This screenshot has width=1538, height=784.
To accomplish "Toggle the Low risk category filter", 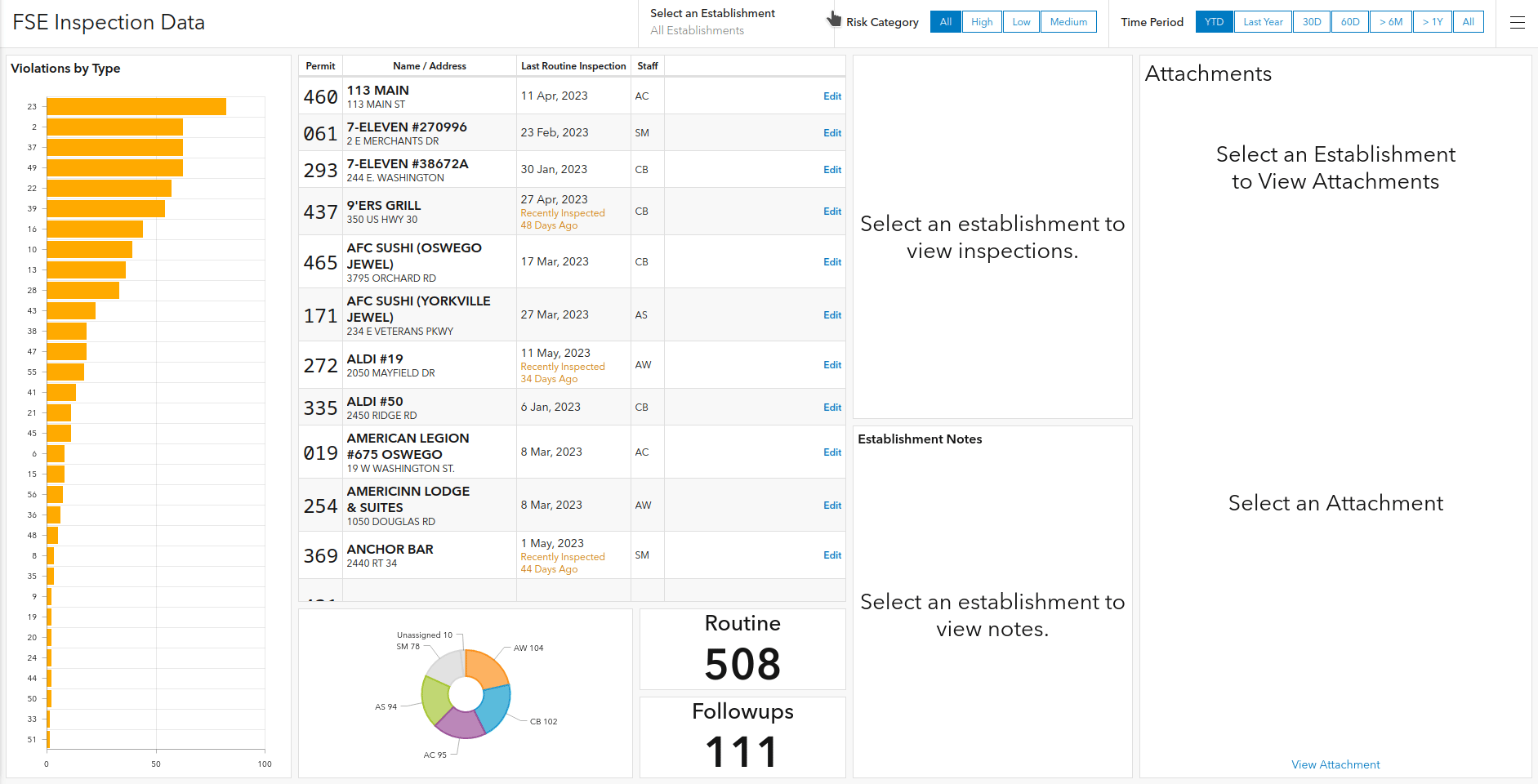I will click(1021, 22).
